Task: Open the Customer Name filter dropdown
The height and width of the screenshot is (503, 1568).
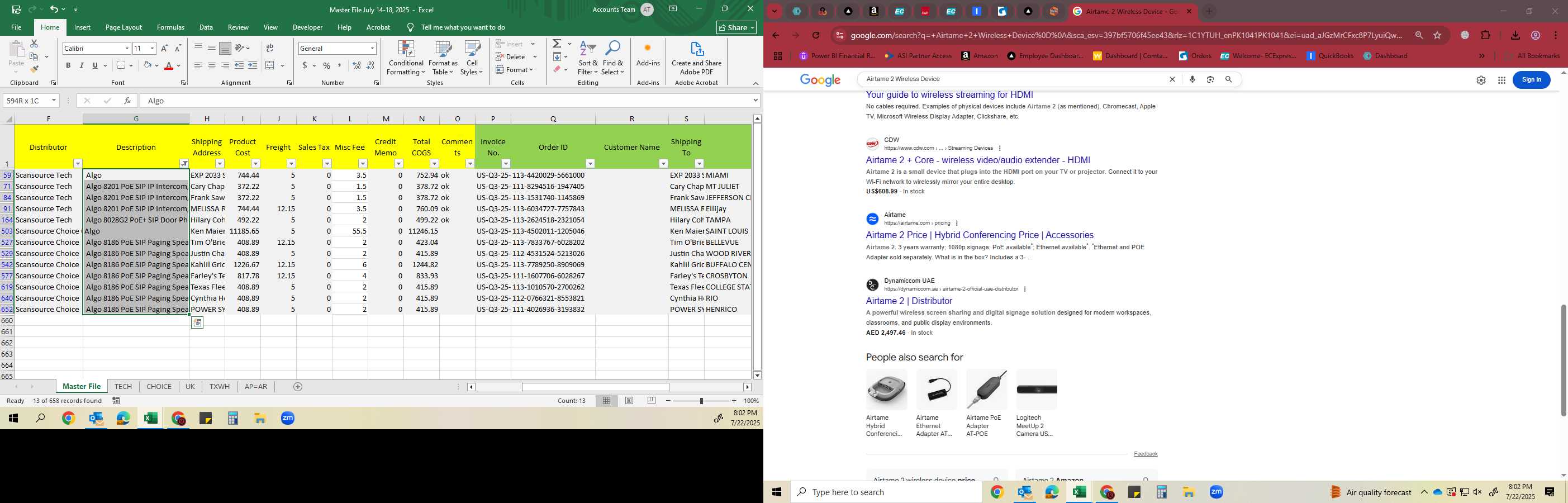Action: click(663, 163)
